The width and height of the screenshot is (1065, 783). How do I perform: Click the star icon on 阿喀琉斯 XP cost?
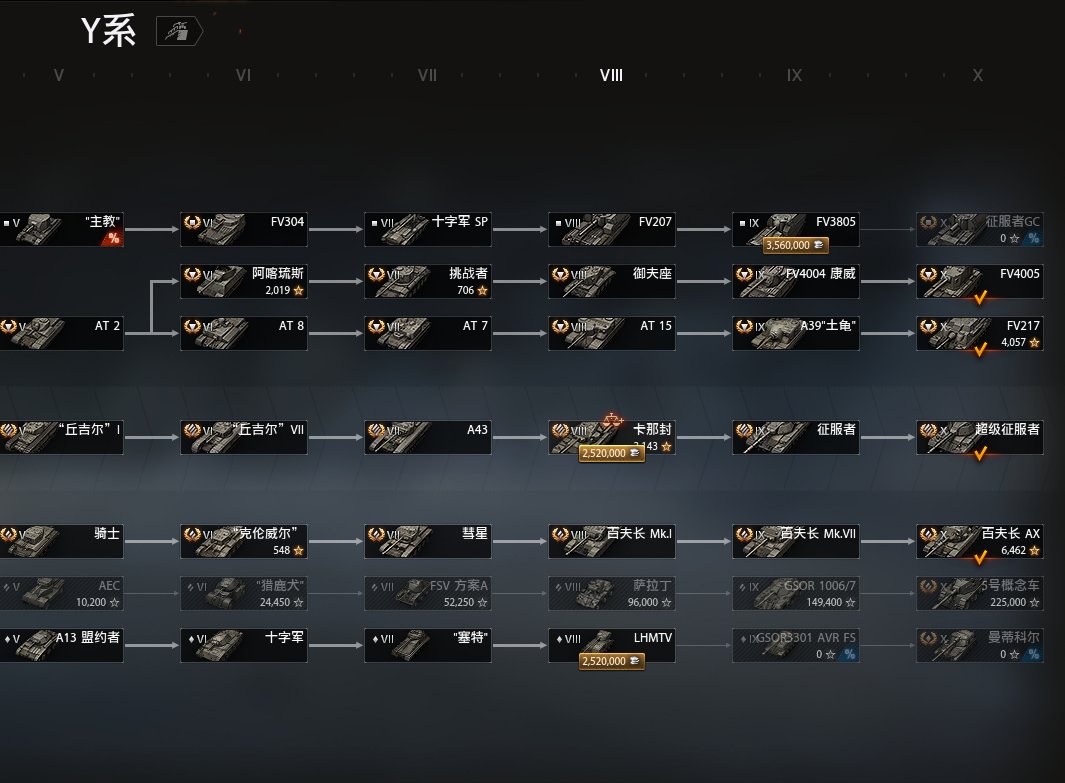click(298, 290)
